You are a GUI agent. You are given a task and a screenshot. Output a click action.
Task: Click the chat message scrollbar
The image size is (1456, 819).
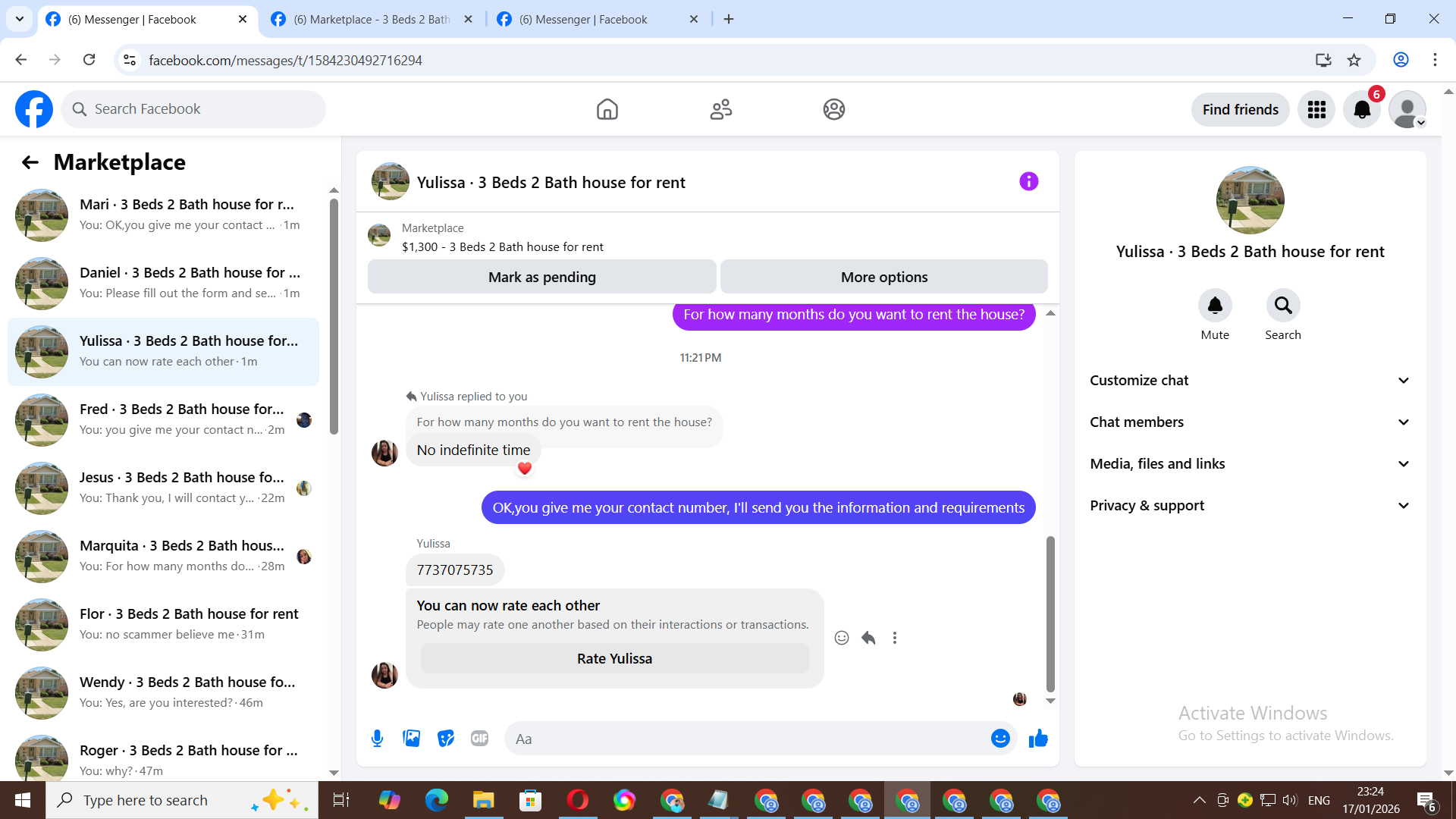(1050, 614)
